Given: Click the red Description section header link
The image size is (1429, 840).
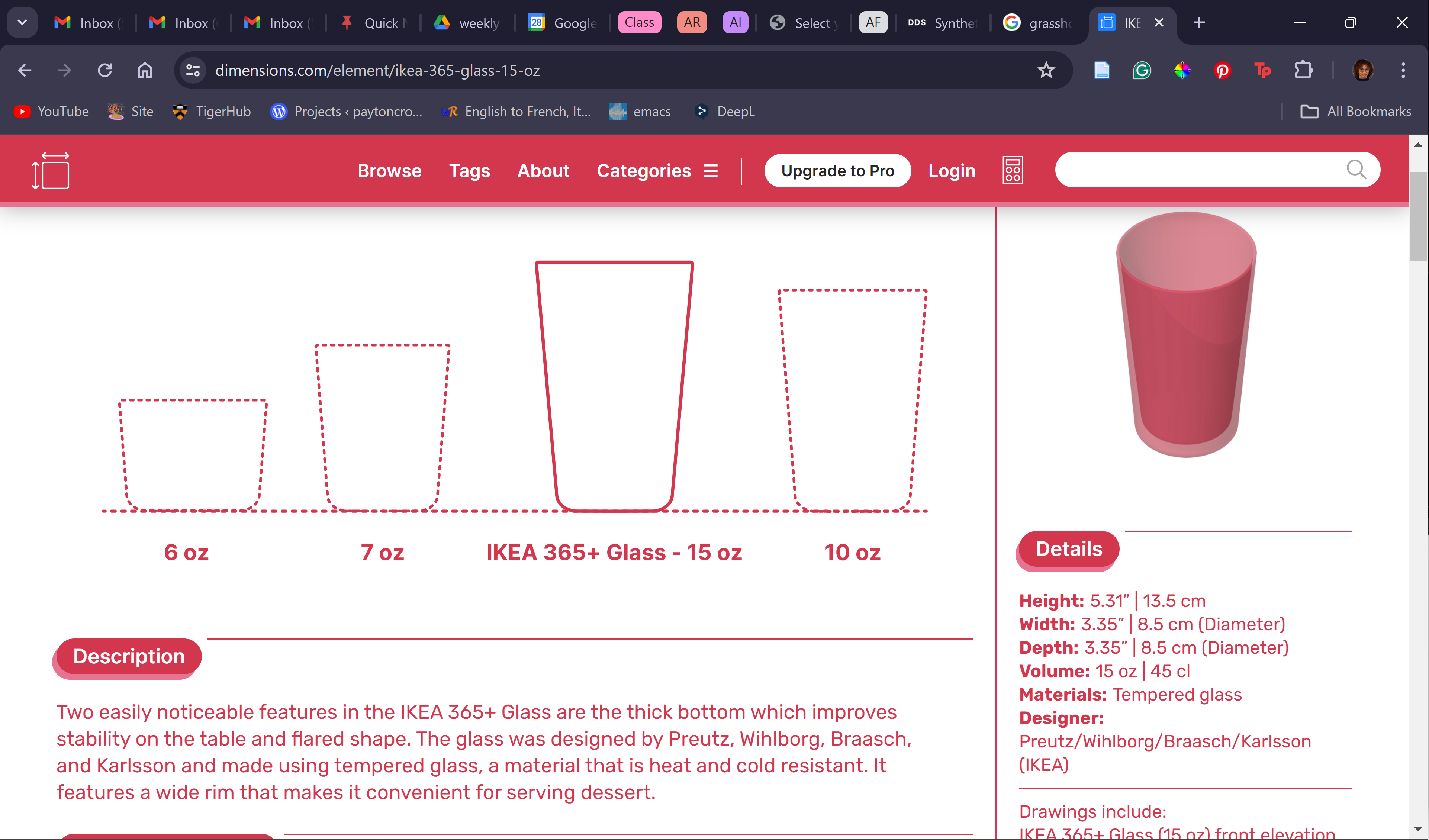Looking at the screenshot, I should tap(128, 657).
